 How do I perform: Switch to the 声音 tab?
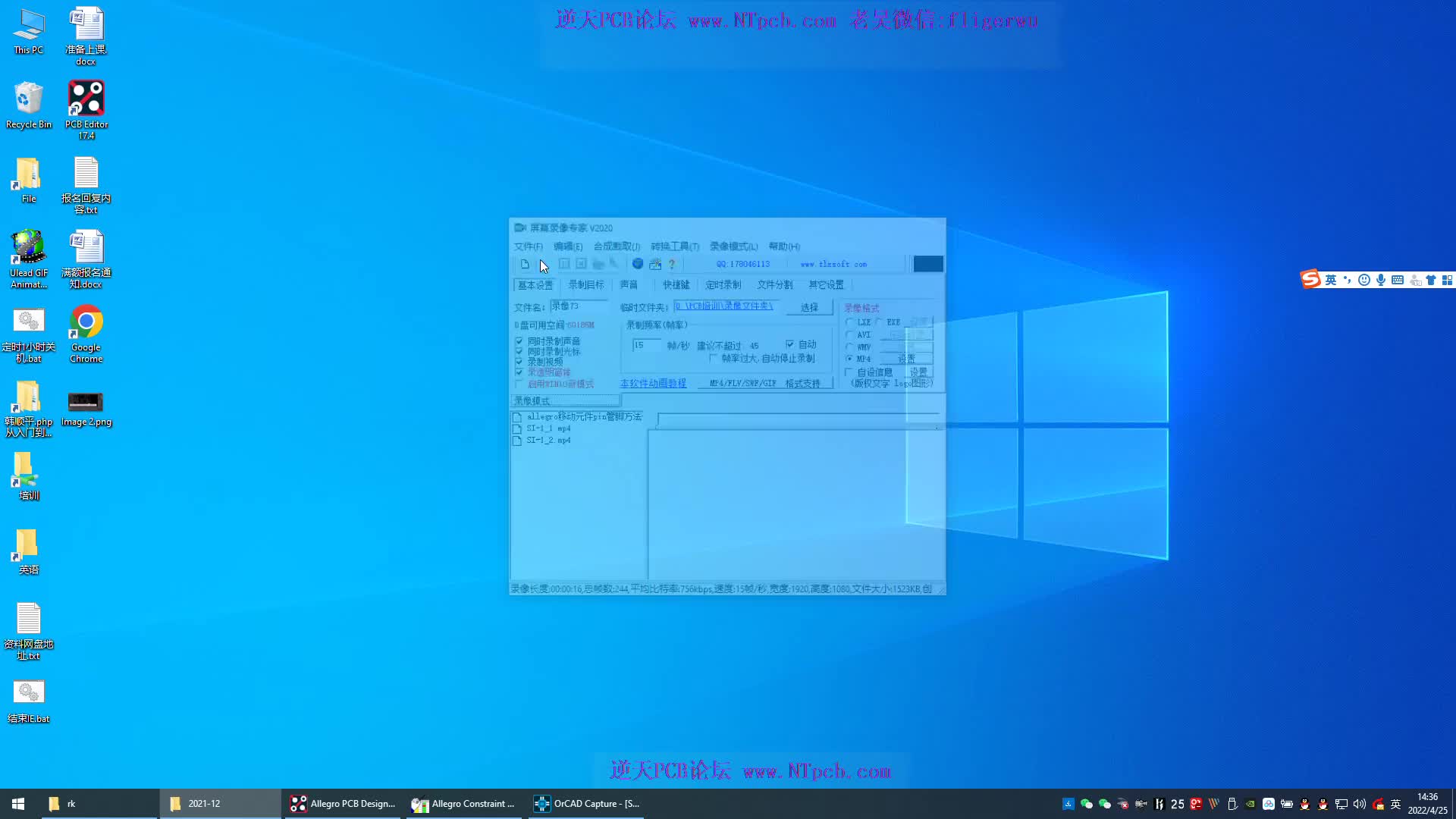629,285
